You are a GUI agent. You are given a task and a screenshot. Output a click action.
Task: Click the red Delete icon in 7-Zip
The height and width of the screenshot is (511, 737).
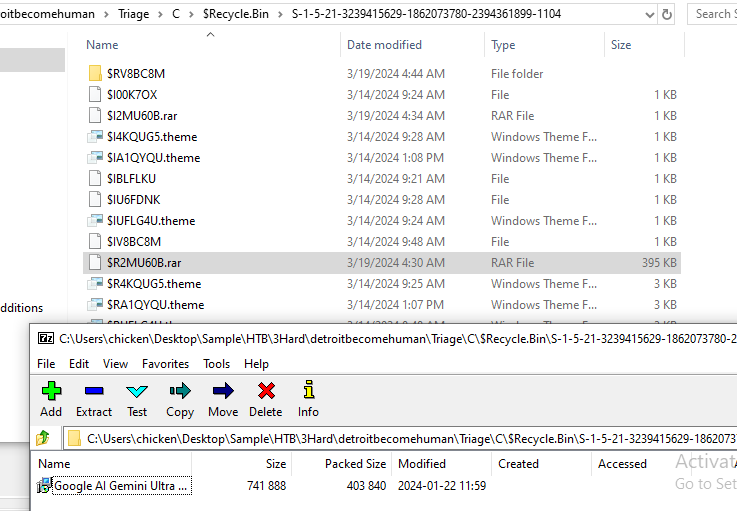pos(266,399)
